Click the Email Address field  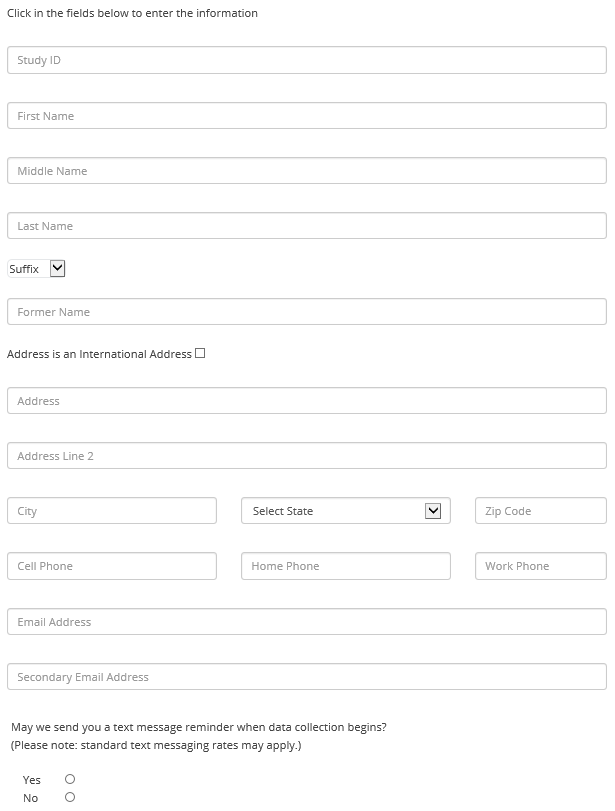click(306, 622)
